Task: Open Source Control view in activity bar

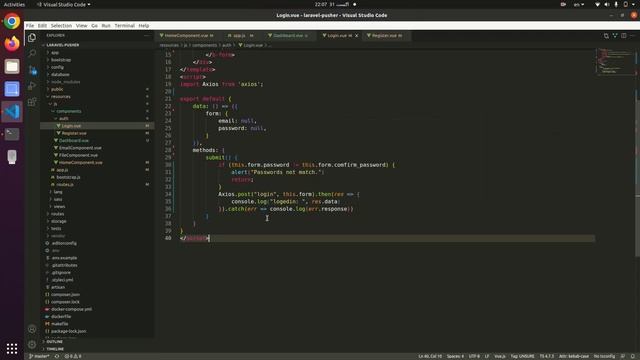Action: (x=32, y=70)
